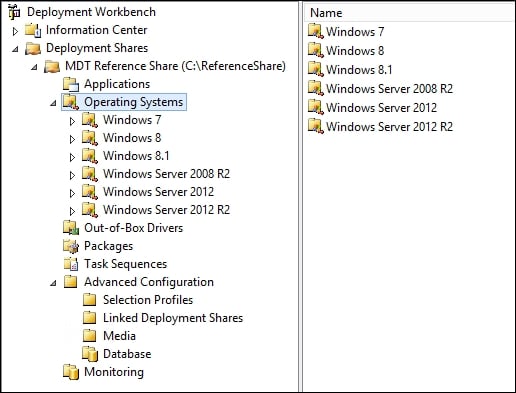The width and height of the screenshot is (516, 393).
Task: Click the Windows 8 folder icon in tree
Action: coord(90,138)
